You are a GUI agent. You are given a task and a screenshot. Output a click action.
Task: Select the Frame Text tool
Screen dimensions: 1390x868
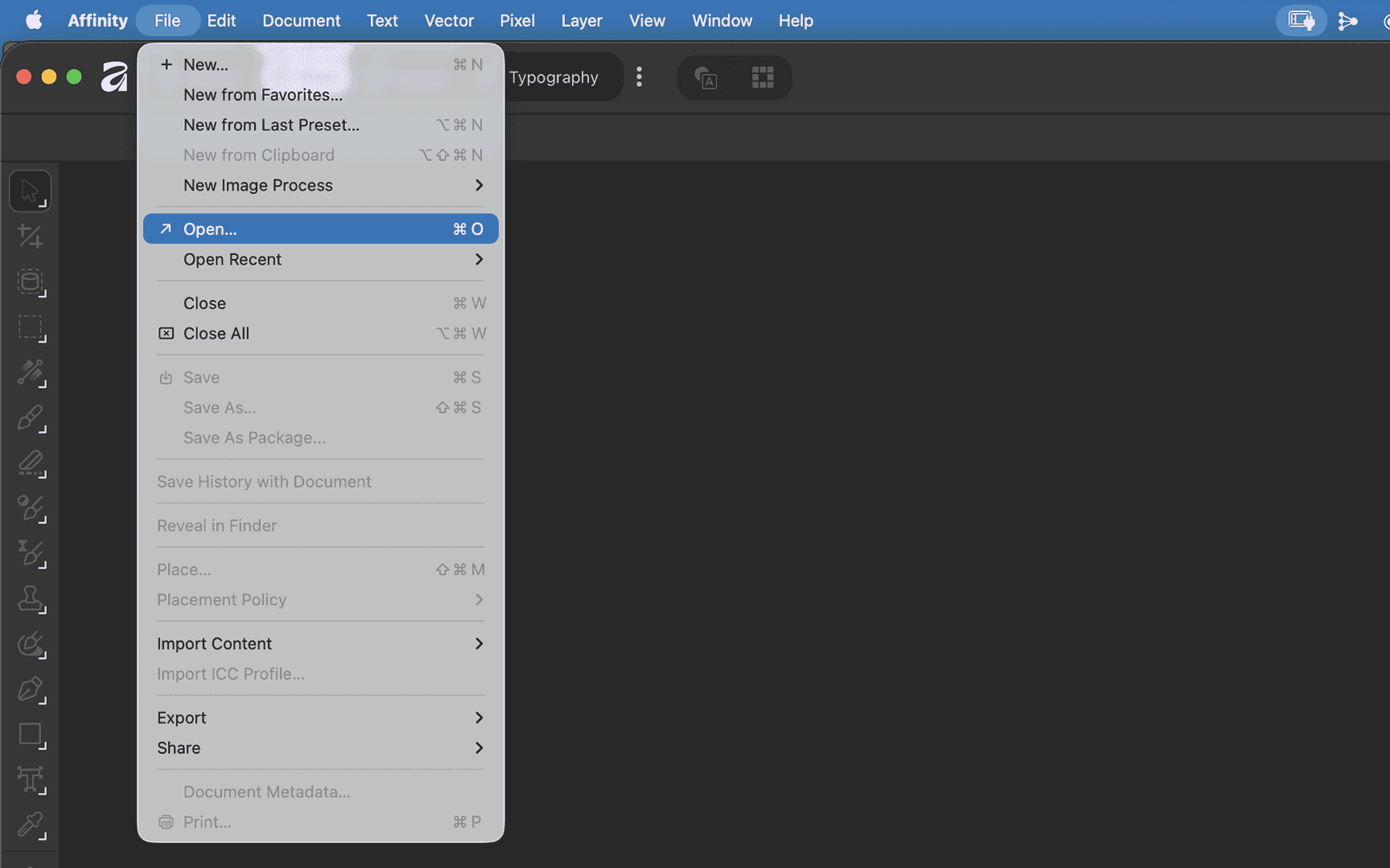click(x=30, y=780)
